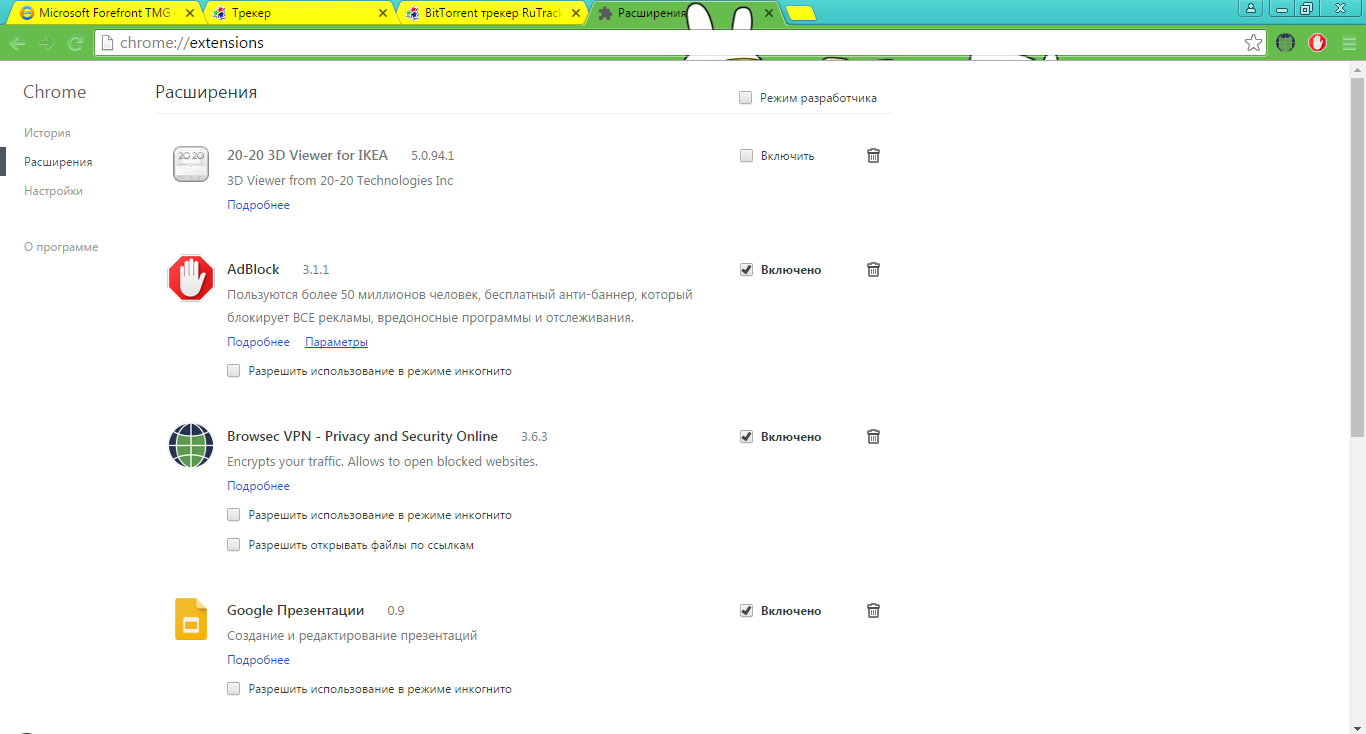The image size is (1366, 734).
Task: Click the 20-20 3D Viewer extension icon
Action: pyautogui.click(x=190, y=164)
